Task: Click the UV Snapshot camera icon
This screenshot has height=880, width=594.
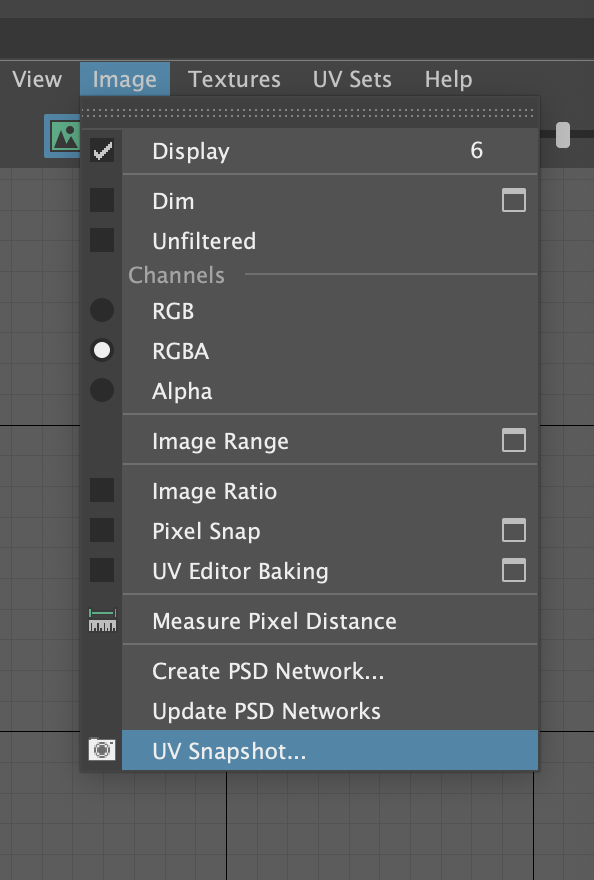Action: (102, 750)
